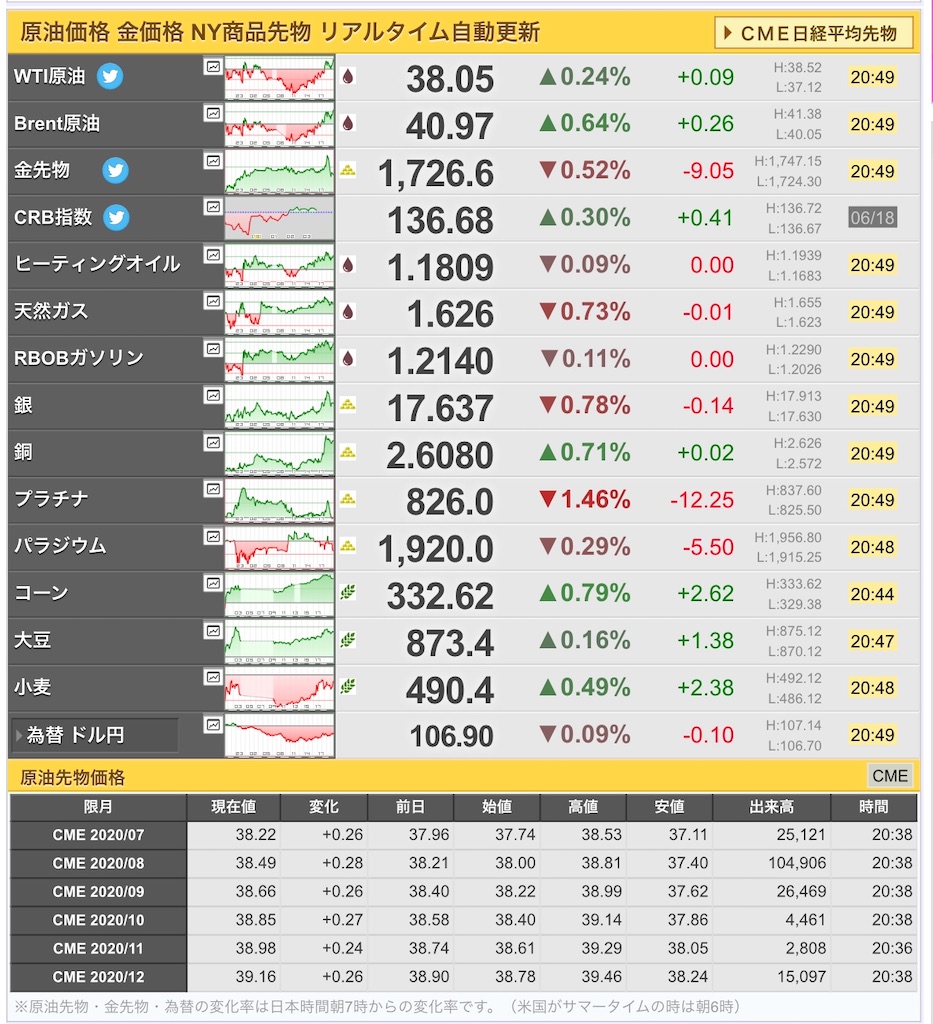Open chart popup icon in CRB指数 row
Image resolution: width=933 pixels, height=1024 pixels.
[213, 208]
